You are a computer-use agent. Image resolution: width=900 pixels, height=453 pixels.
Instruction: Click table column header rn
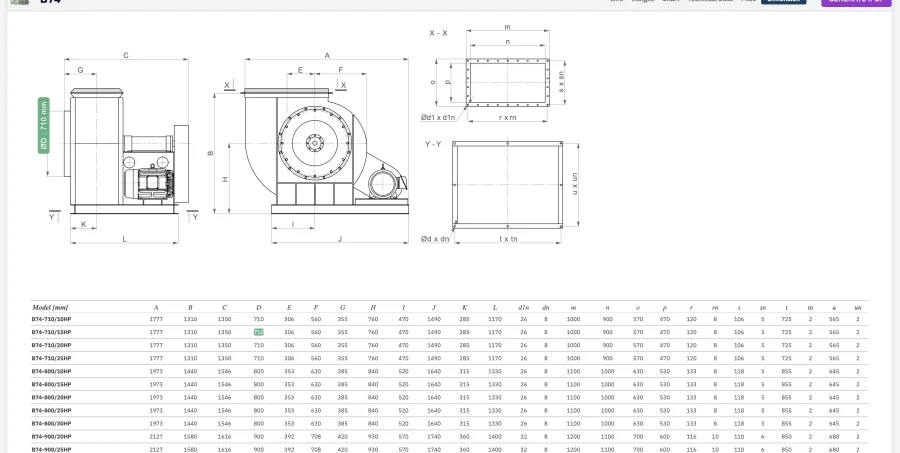tap(715, 308)
